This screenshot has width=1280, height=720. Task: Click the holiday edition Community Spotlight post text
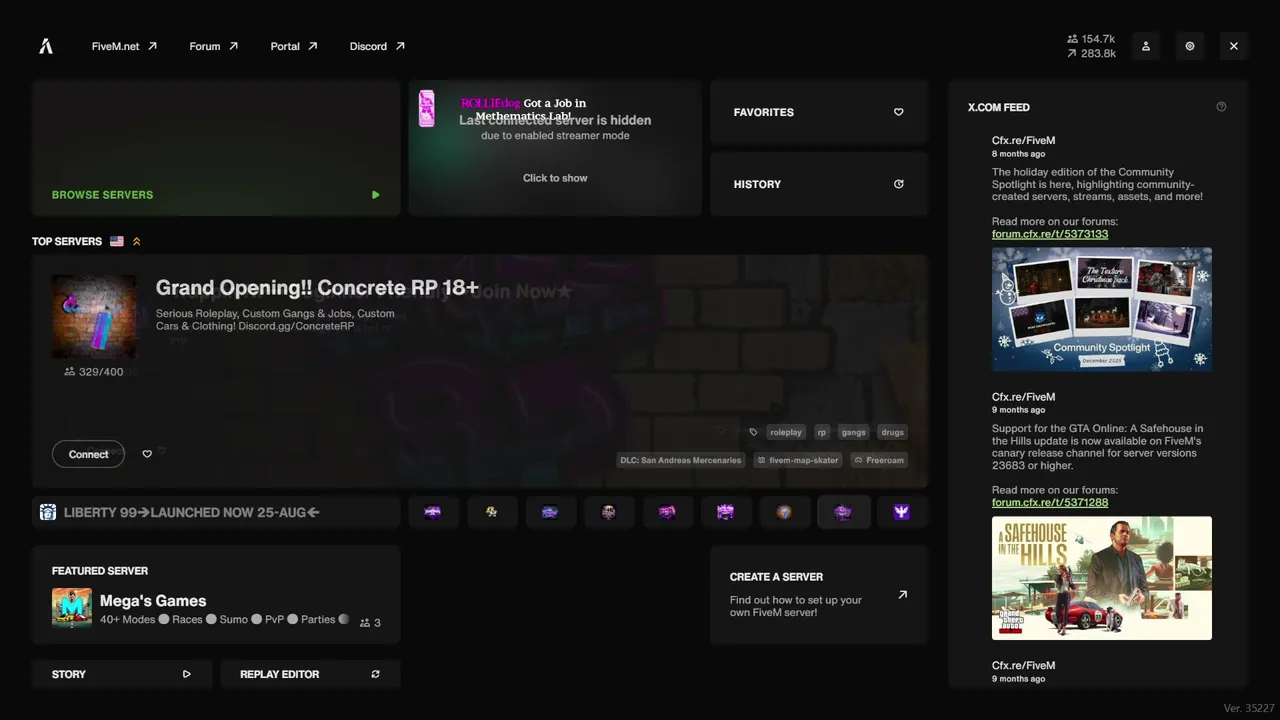[1097, 184]
